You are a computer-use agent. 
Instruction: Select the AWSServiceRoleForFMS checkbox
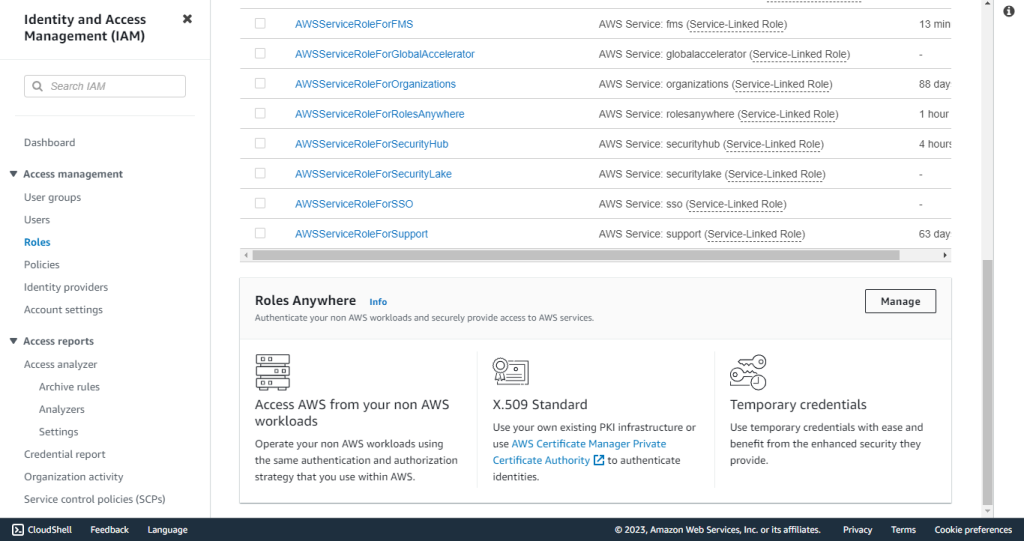(x=260, y=24)
